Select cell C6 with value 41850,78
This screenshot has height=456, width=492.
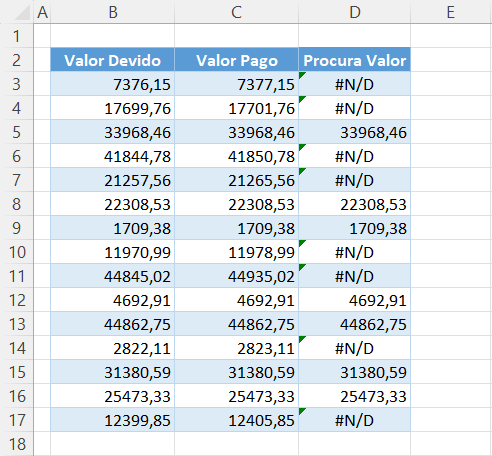point(236,156)
